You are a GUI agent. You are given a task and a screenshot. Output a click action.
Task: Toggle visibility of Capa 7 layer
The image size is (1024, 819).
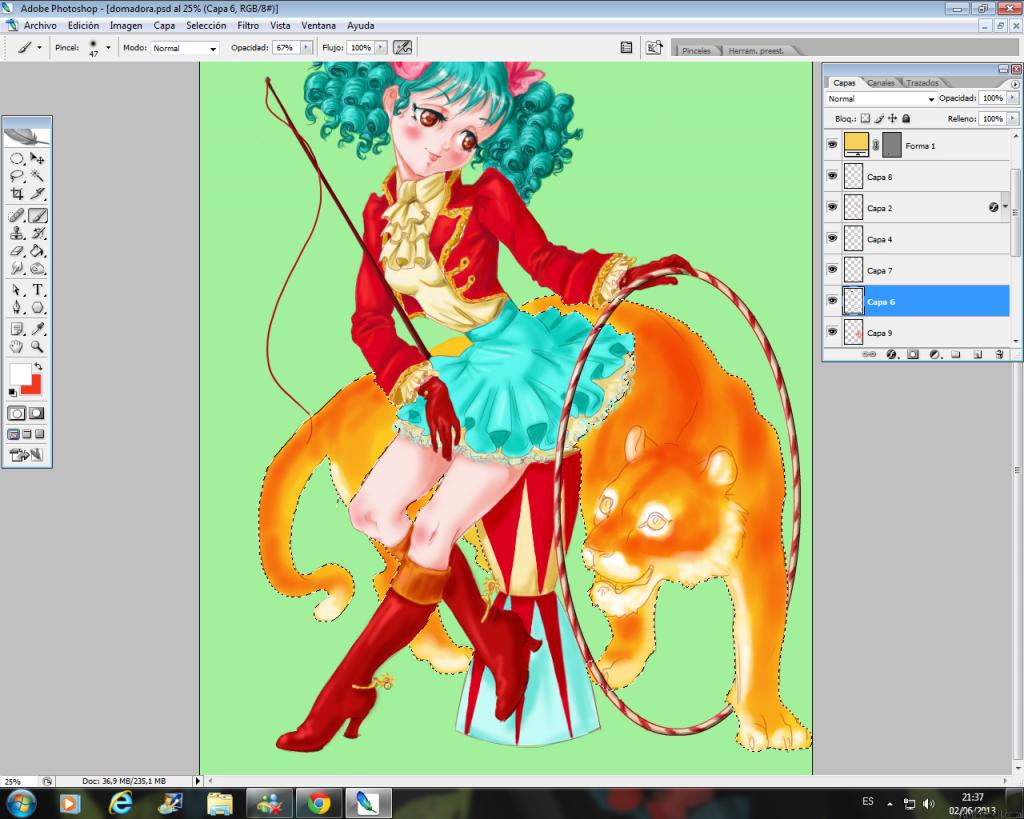pyautogui.click(x=832, y=269)
